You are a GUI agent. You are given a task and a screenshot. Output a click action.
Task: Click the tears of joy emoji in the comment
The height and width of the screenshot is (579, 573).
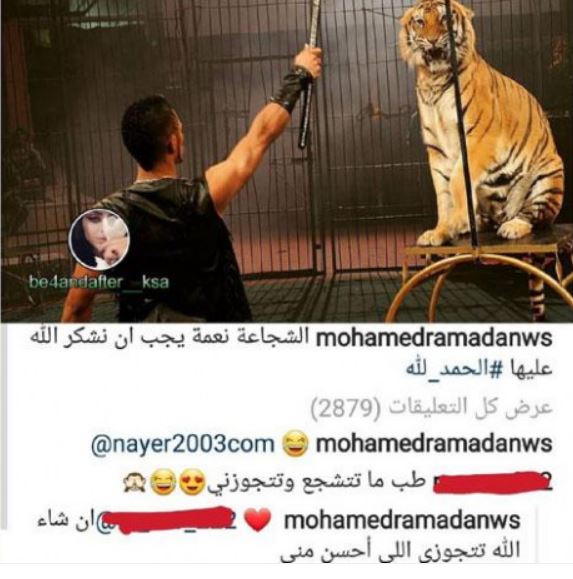163,483
